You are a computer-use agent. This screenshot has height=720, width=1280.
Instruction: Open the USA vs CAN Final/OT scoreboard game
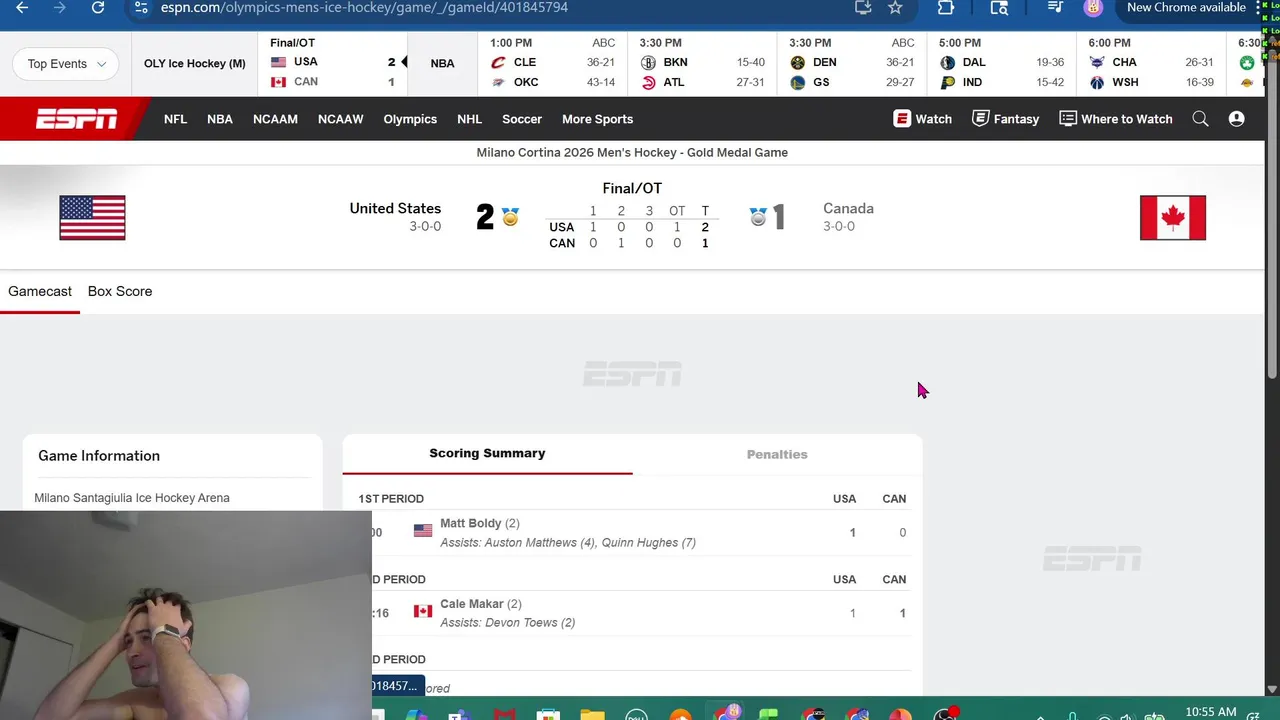333,64
